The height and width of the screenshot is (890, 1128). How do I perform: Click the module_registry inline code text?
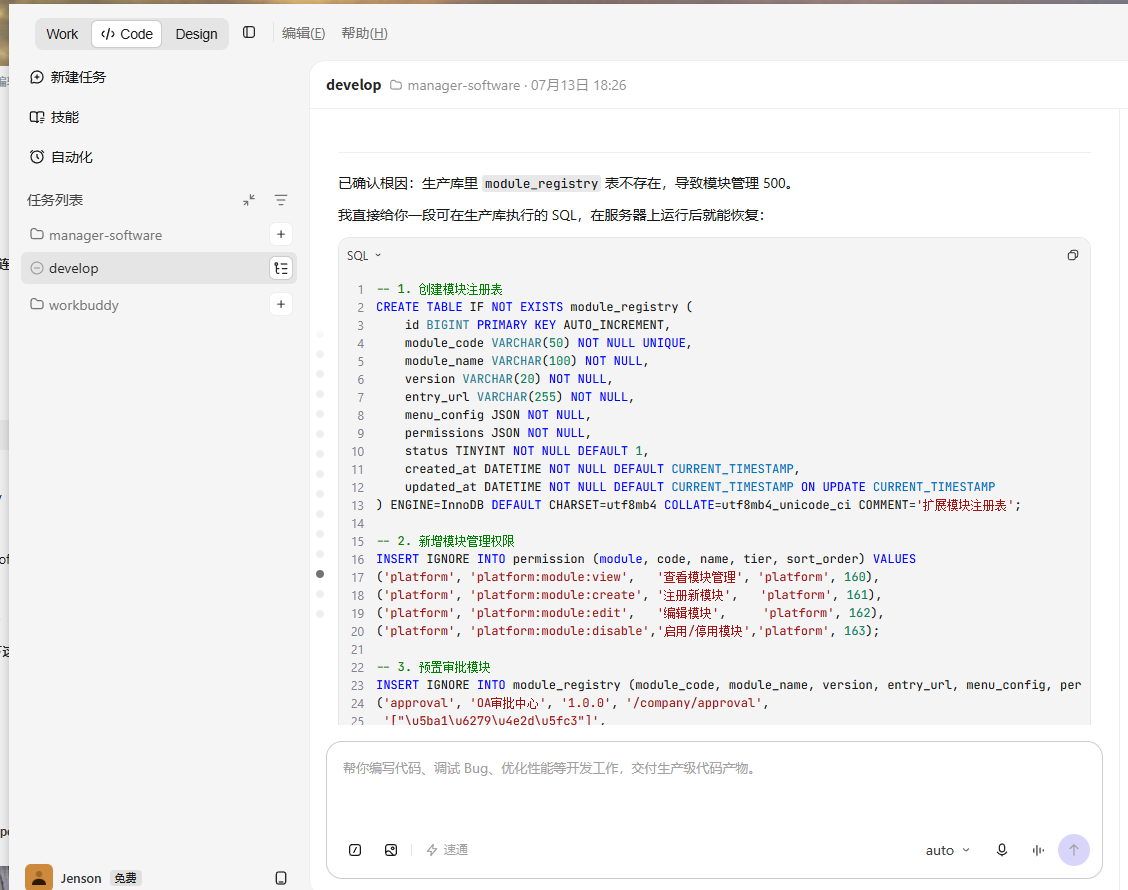(541, 183)
